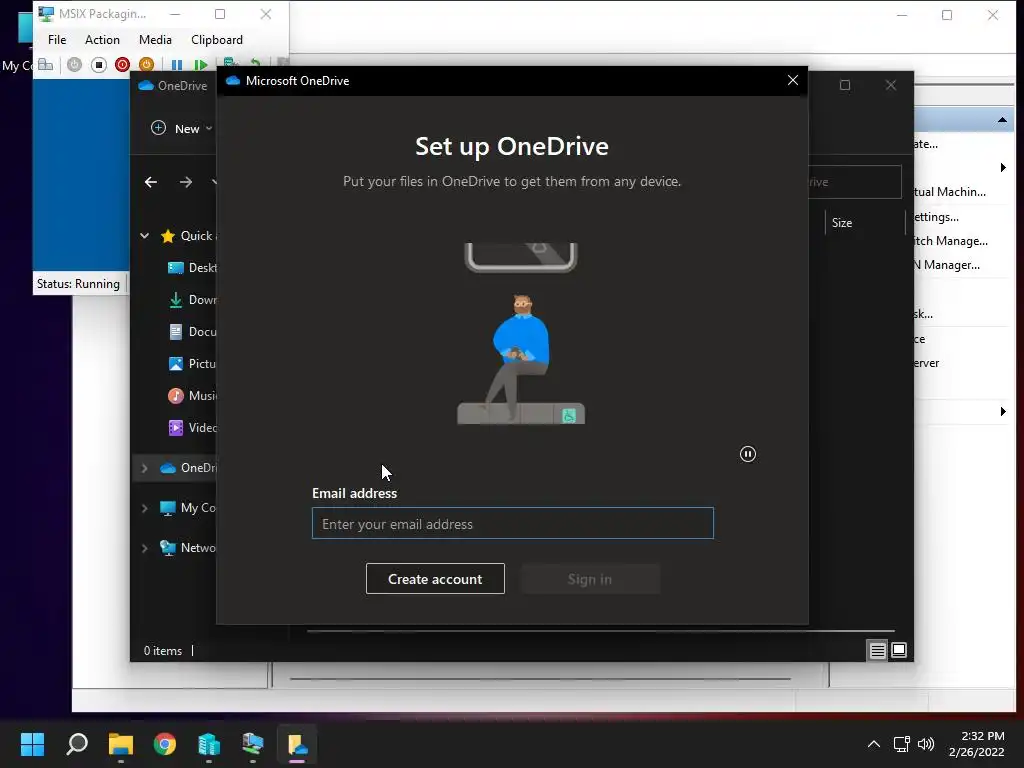Open the Pictures folder in the sidebar
The width and height of the screenshot is (1024, 768).
[x=193, y=364]
